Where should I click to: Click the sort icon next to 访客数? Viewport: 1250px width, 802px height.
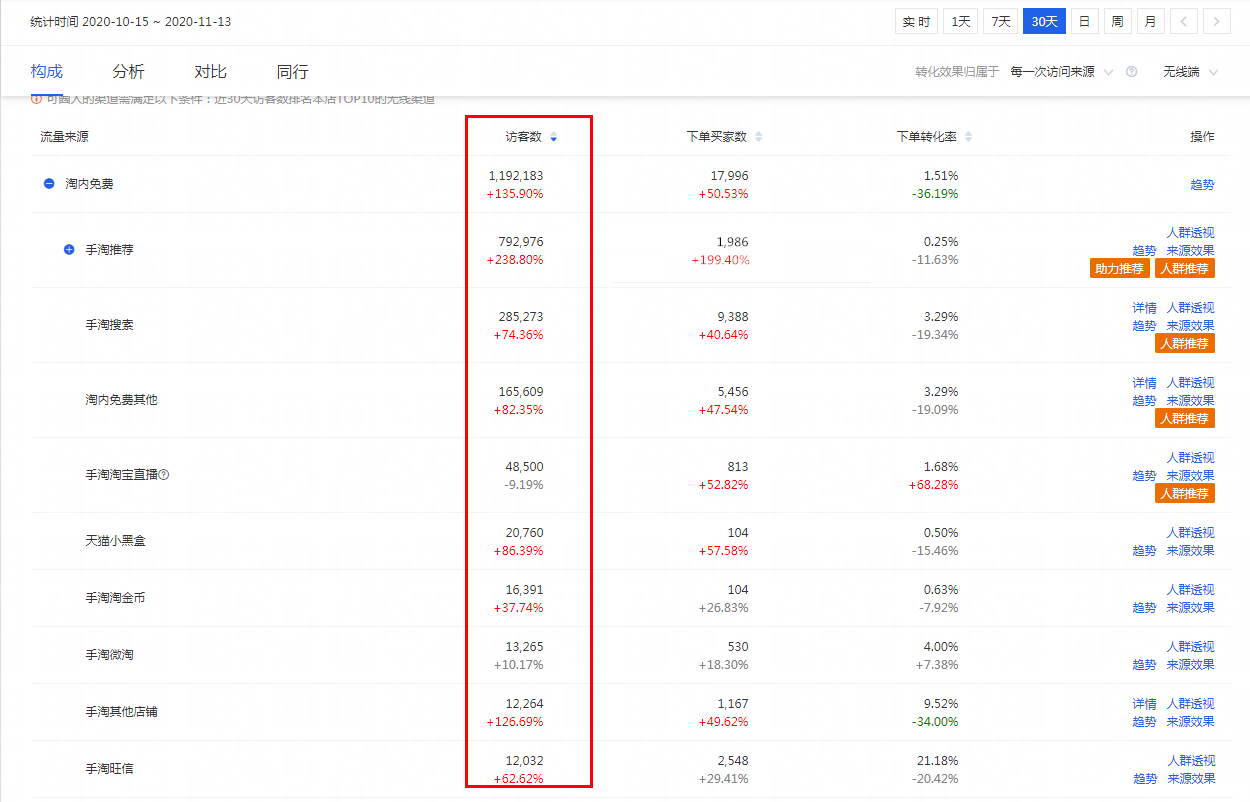pyautogui.click(x=554, y=137)
